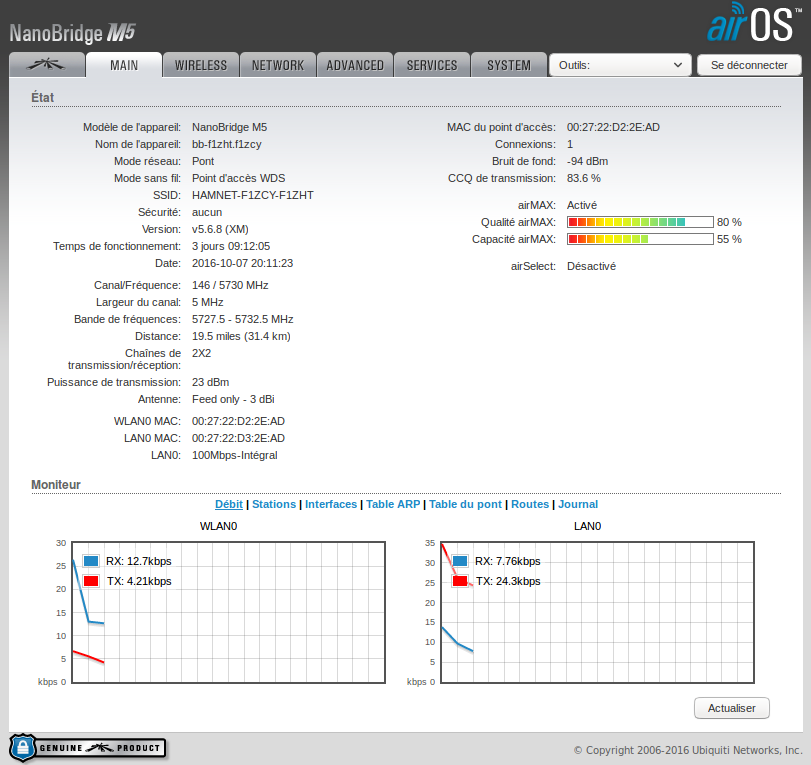
Task: Open the NETWORK tab
Action: (x=278, y=65)
